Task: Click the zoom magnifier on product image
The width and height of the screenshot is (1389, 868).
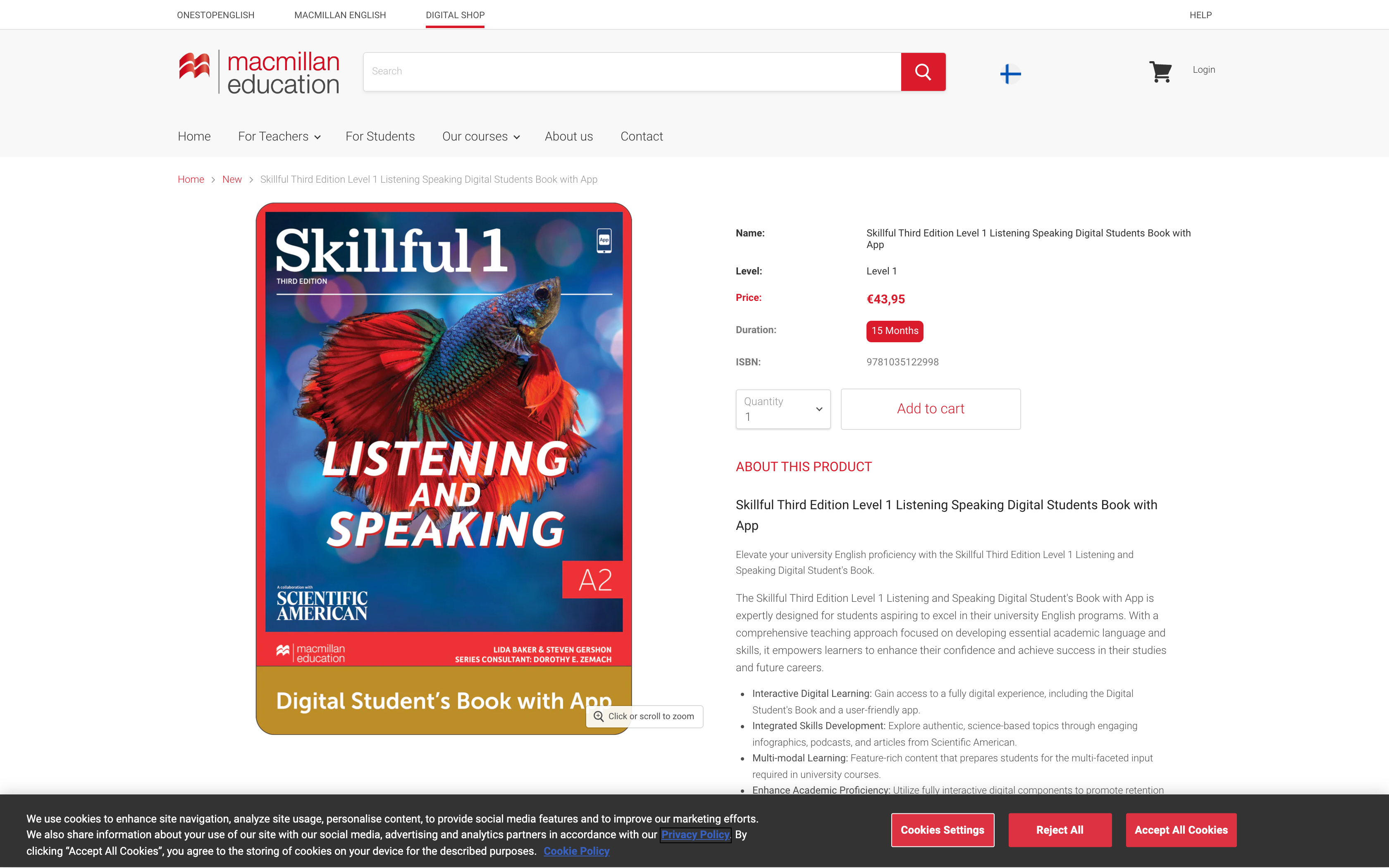Action: (599, 716)
